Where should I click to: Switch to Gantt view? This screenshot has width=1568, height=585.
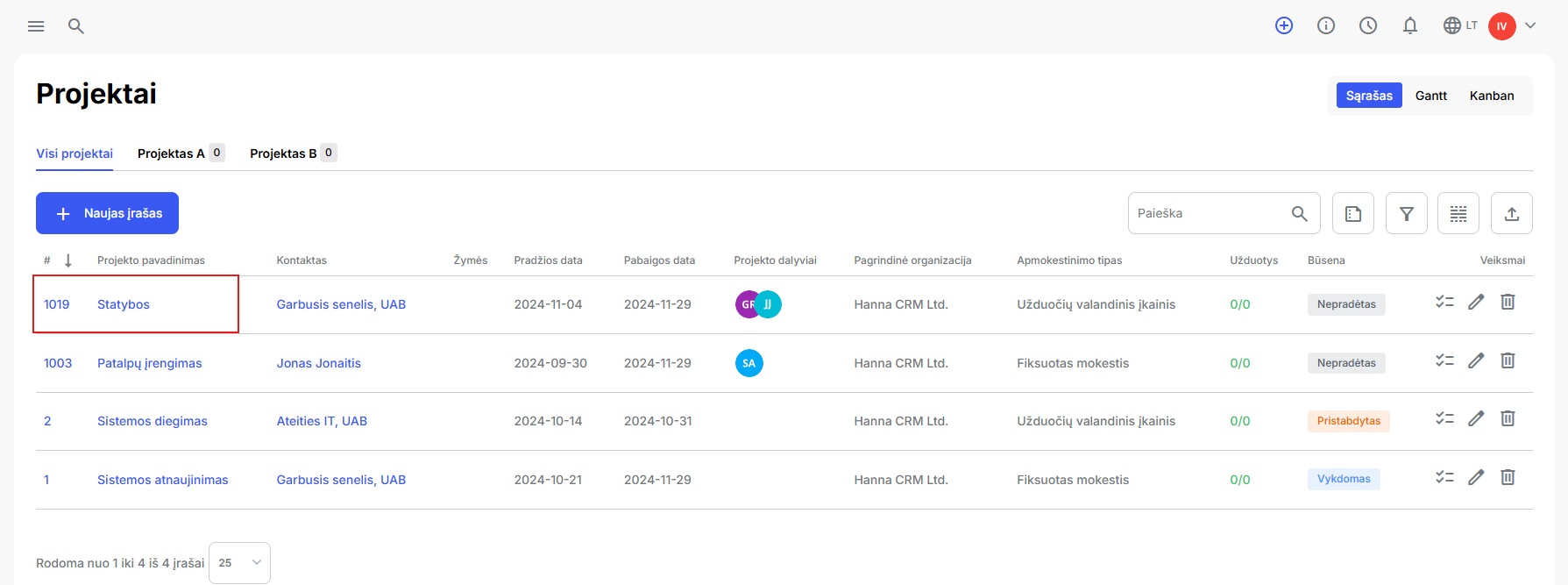pos(1431,96)
